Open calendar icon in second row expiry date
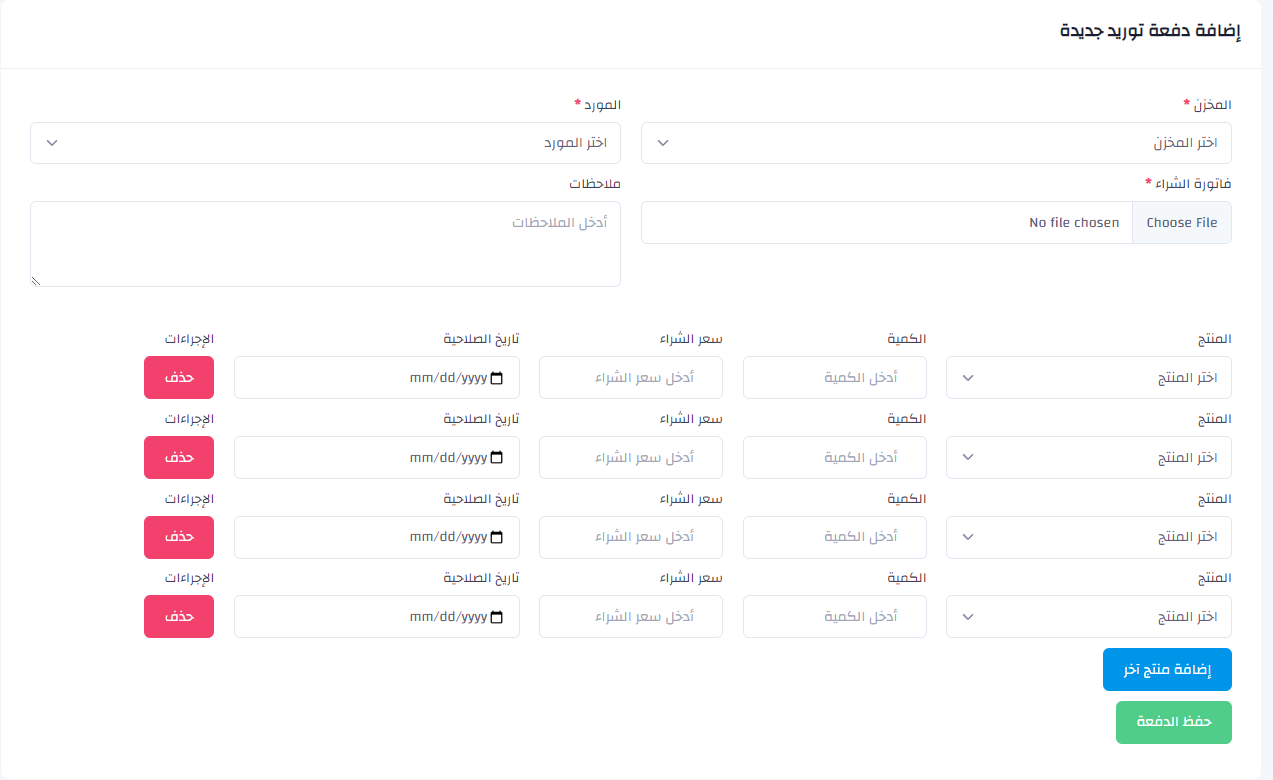Viewport: 1273px width, 780px height. pyautogui.click(x=498, y=457)
